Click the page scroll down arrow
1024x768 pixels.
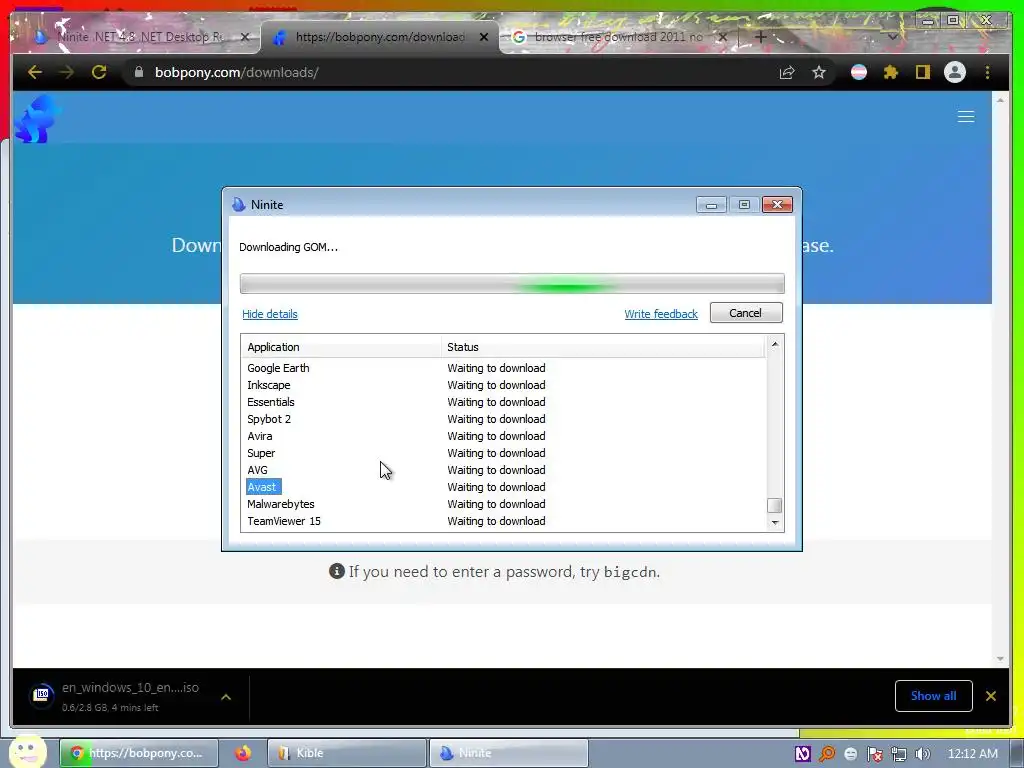(1000, 659)
